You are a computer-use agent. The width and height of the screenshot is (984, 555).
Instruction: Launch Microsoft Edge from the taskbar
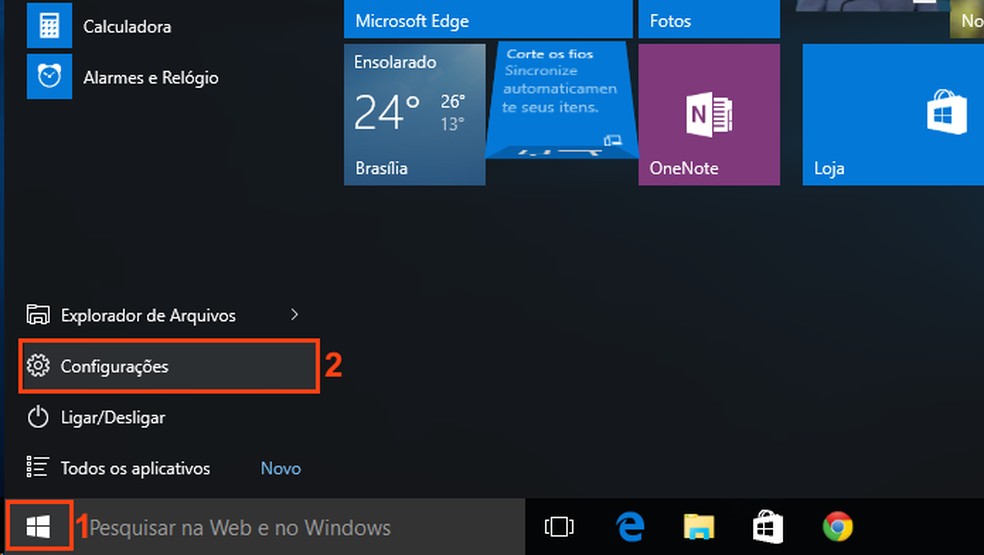[630, 526]
